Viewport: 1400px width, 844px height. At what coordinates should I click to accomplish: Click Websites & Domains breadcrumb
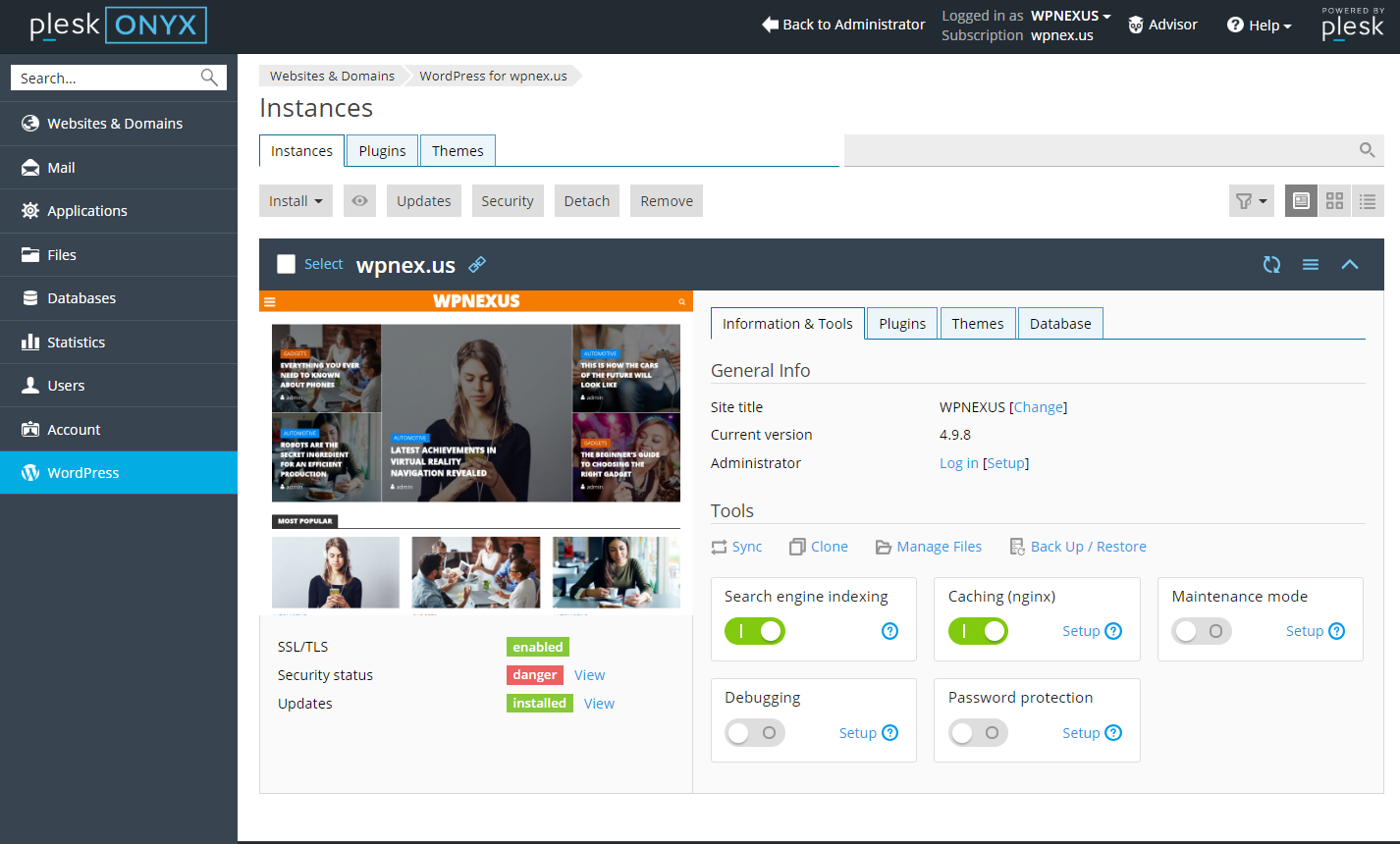click(332, 76)
